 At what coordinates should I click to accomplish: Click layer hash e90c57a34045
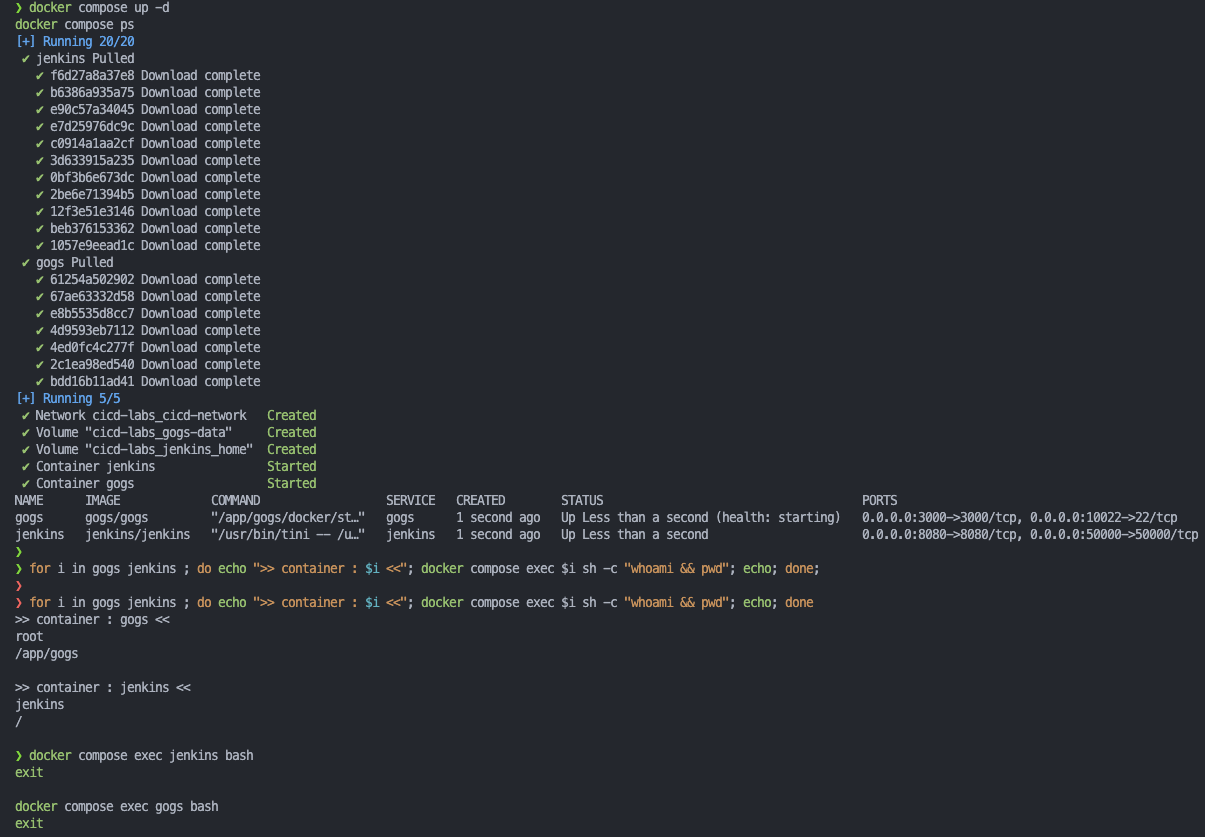[x=92, y=110]
